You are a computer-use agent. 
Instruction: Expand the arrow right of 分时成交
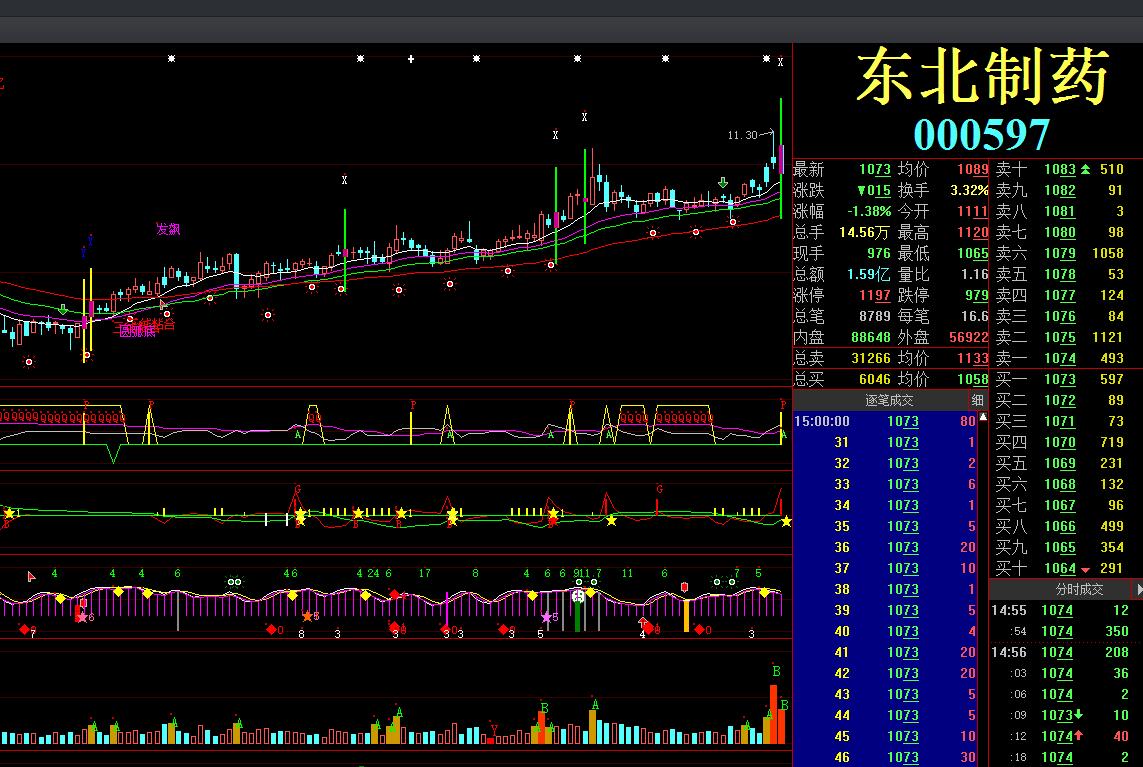pyautogui.click(x=1139, y=589)
